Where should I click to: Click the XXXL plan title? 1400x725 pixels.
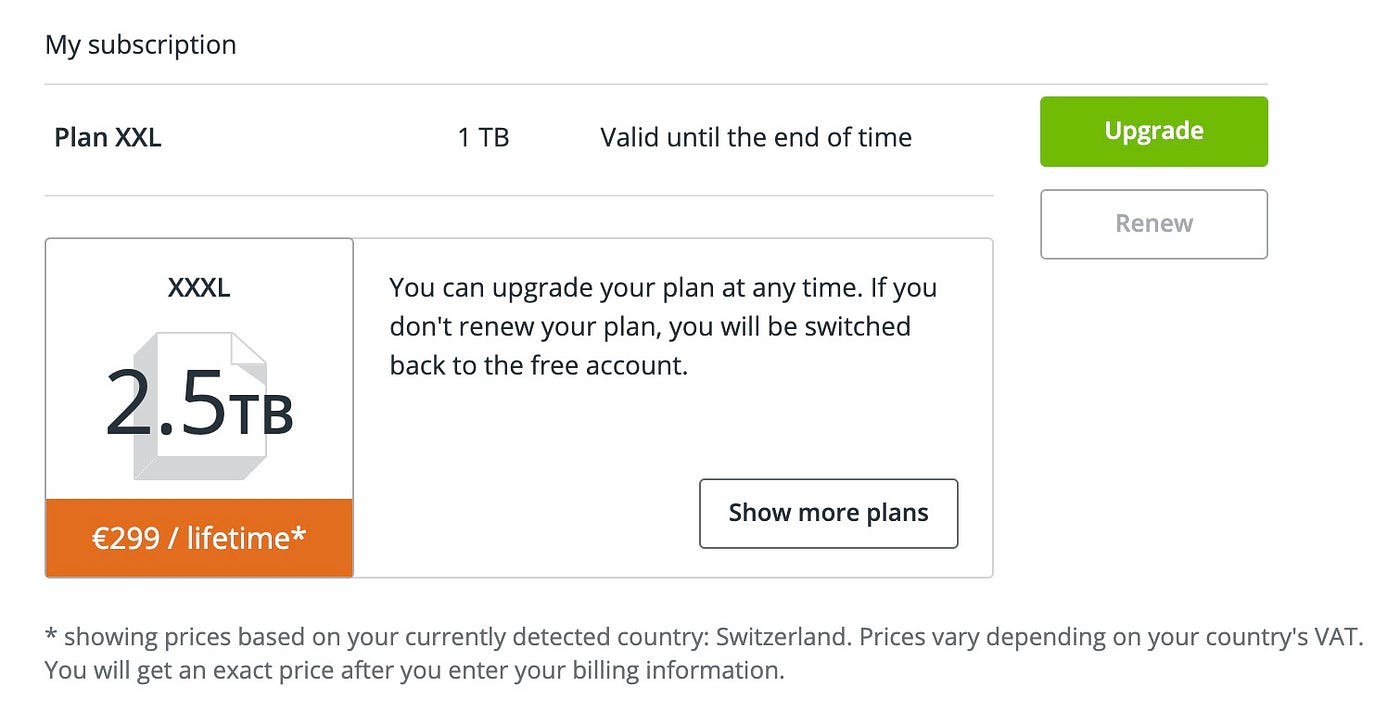point(199,289)
